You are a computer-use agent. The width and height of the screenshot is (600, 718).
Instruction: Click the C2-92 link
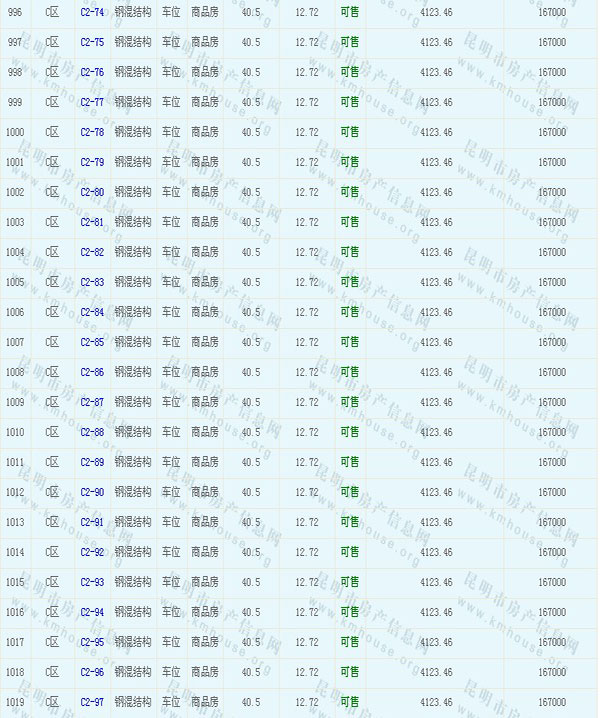(x=92, y=553)
